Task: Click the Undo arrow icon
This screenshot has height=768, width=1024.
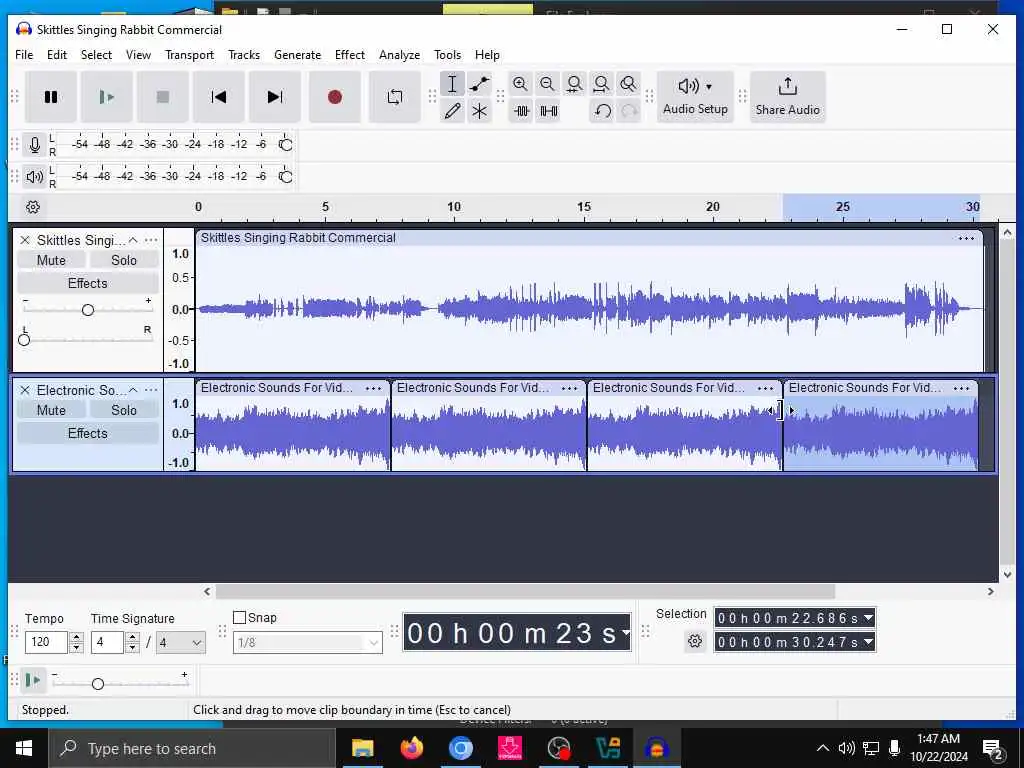Action: pyautogui.click(x=602, y=111)
